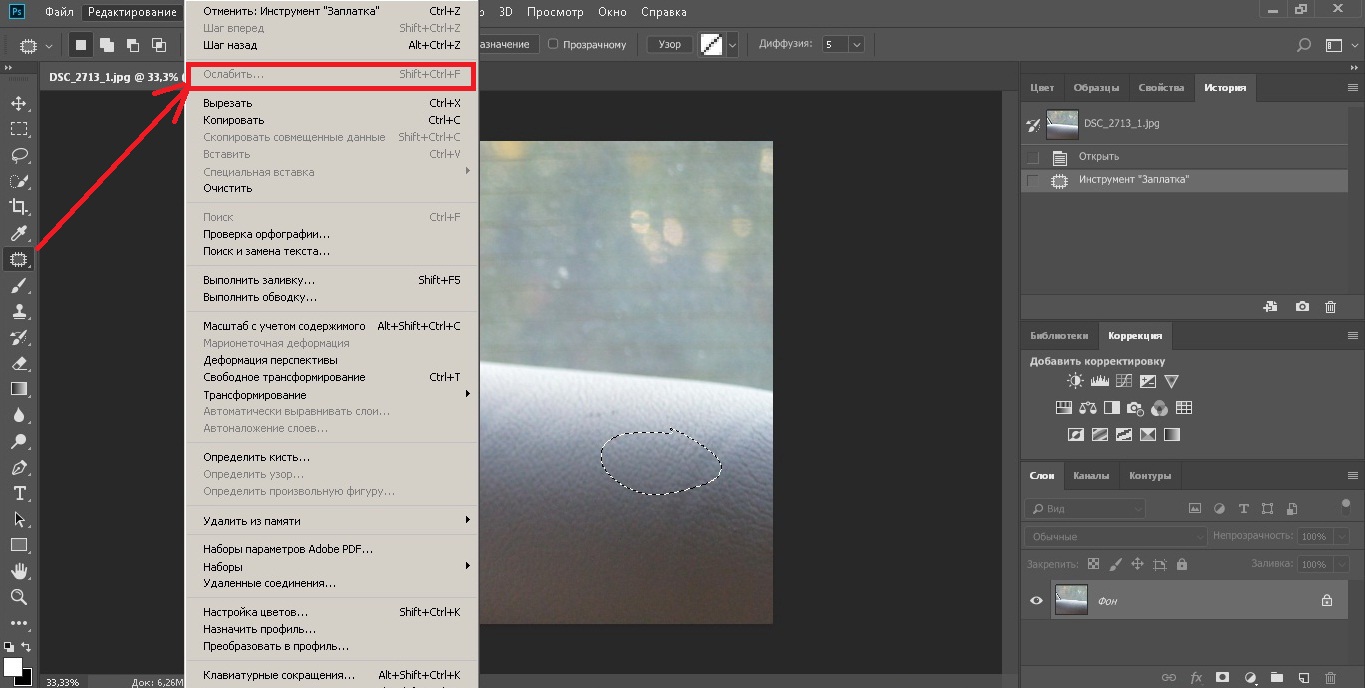Click the pattern preview swatch in options bar
Image resolution: width=1365 pixels, height=688 pixels.
coord(711,45)
